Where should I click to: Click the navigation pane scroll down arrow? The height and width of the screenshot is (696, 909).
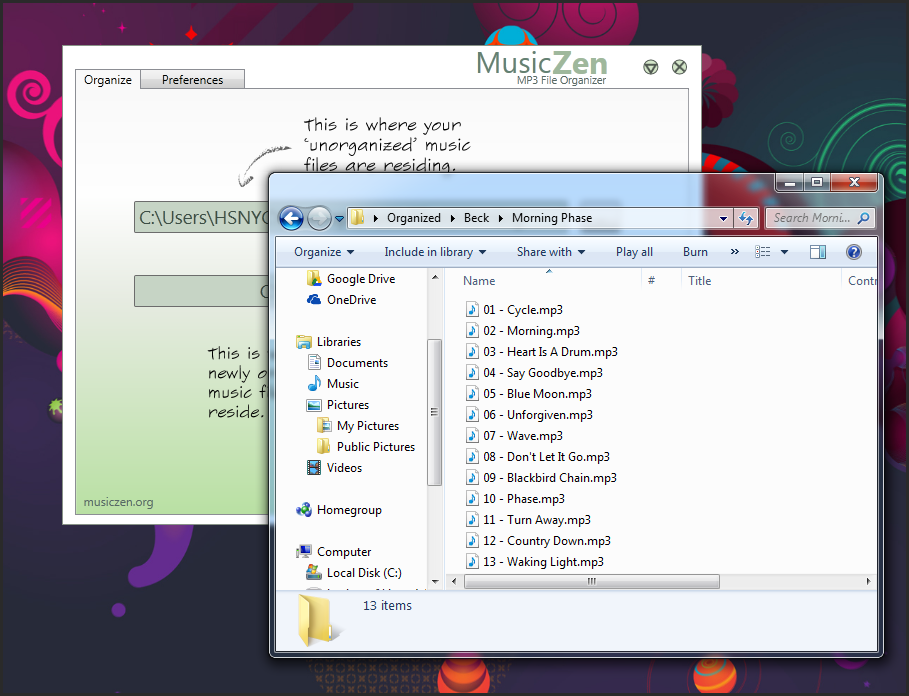(x=435, y=581)
